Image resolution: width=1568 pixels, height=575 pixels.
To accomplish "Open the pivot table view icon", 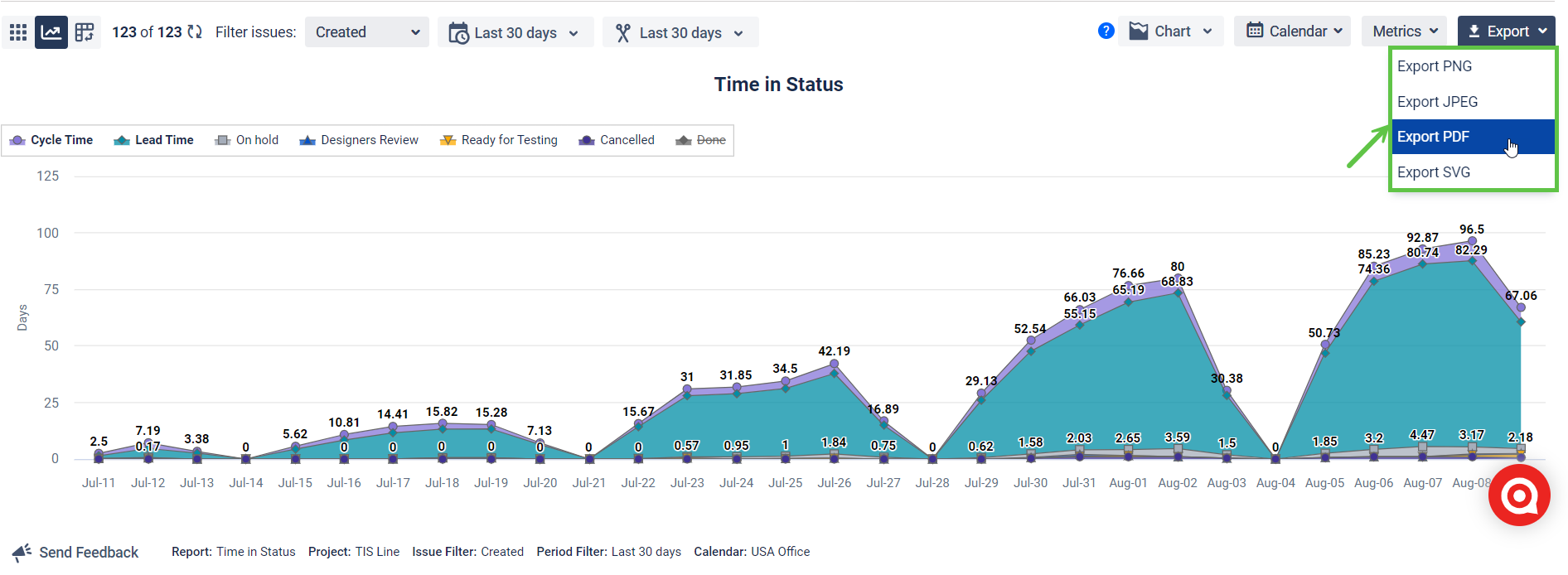I will [84, 31].
